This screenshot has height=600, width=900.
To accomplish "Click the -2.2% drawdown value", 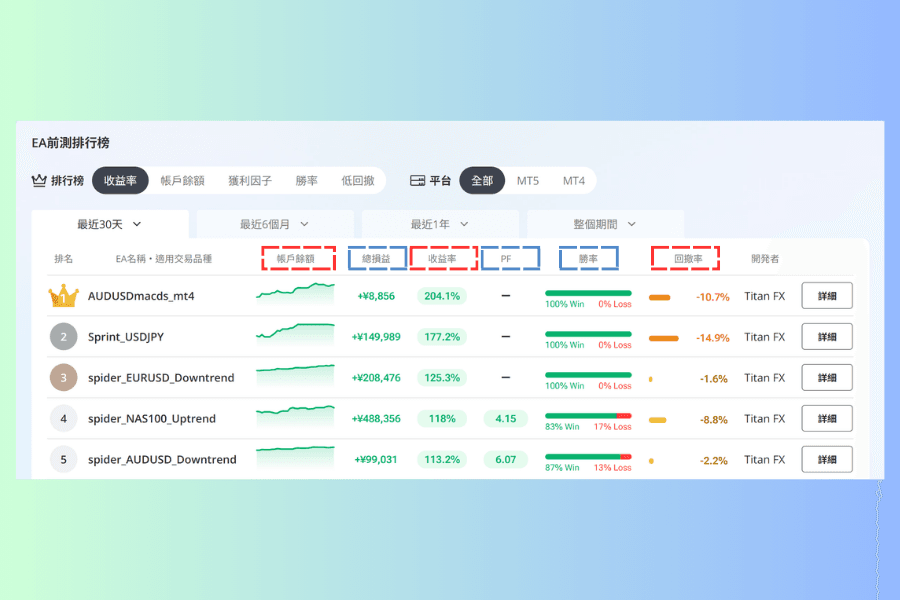I will [x=713, y=461].
